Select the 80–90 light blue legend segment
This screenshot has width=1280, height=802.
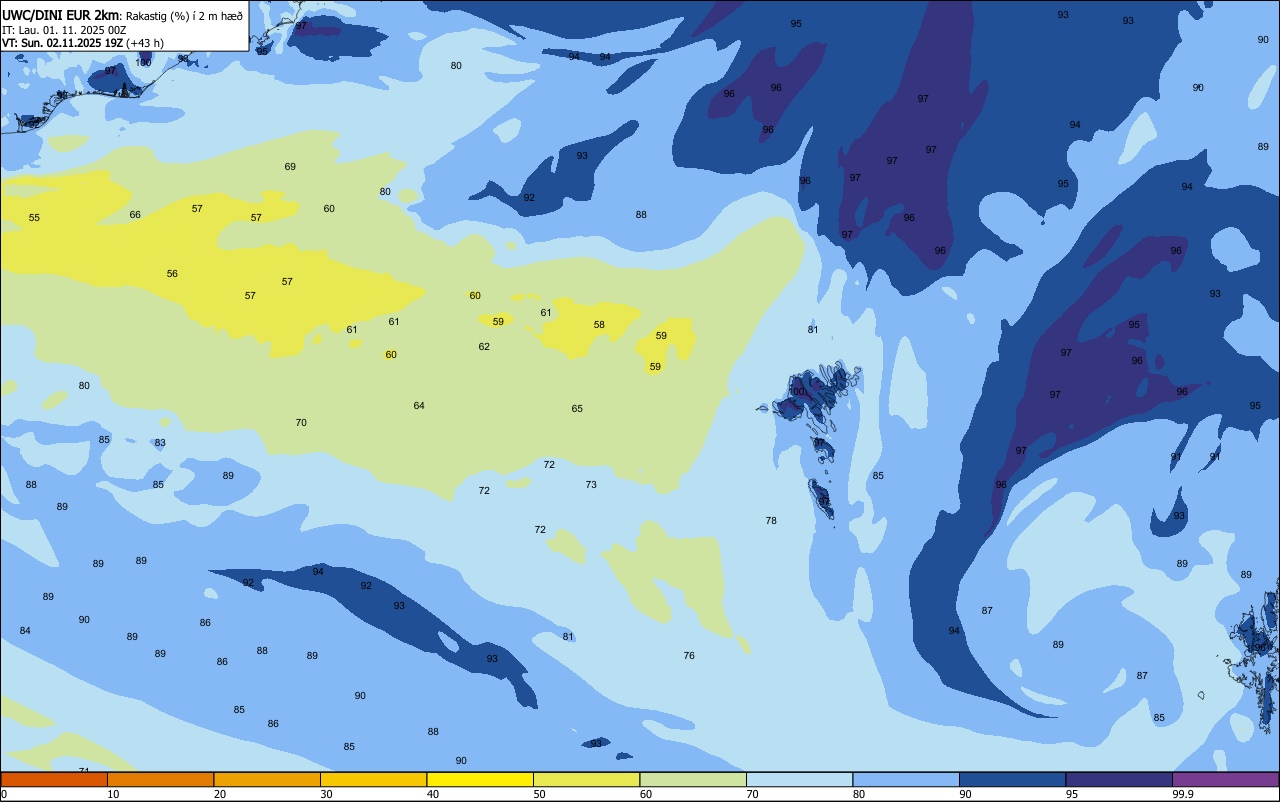tap(906, 779)
